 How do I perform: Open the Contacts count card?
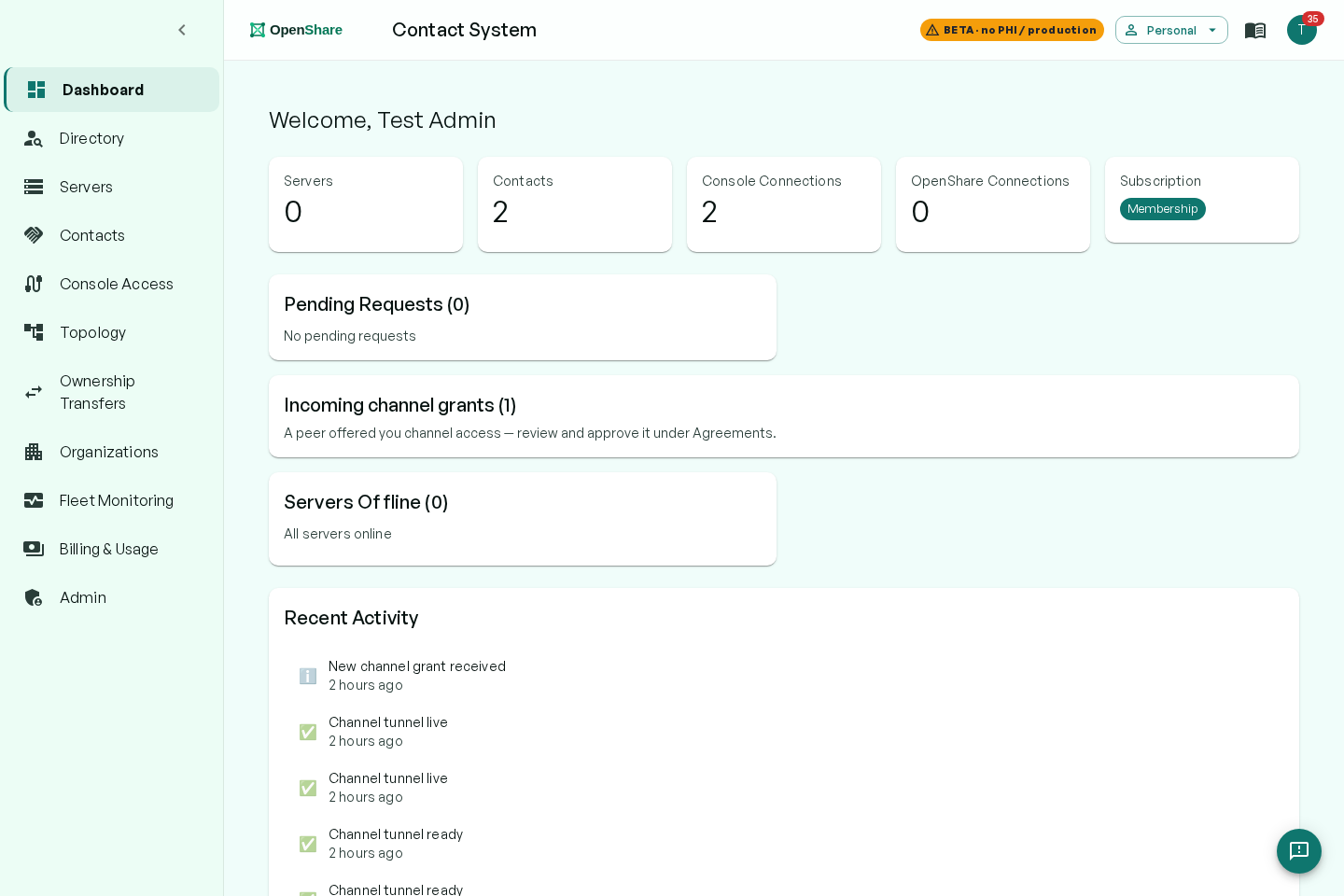point(575,204)
